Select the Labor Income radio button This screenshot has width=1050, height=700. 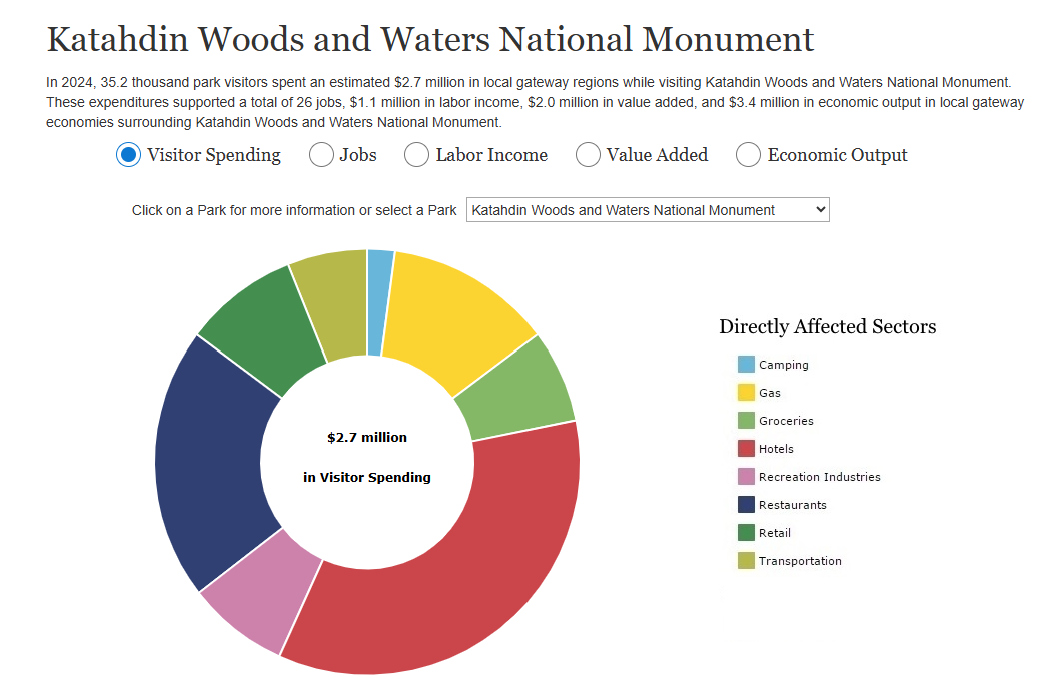coord(415,155)
